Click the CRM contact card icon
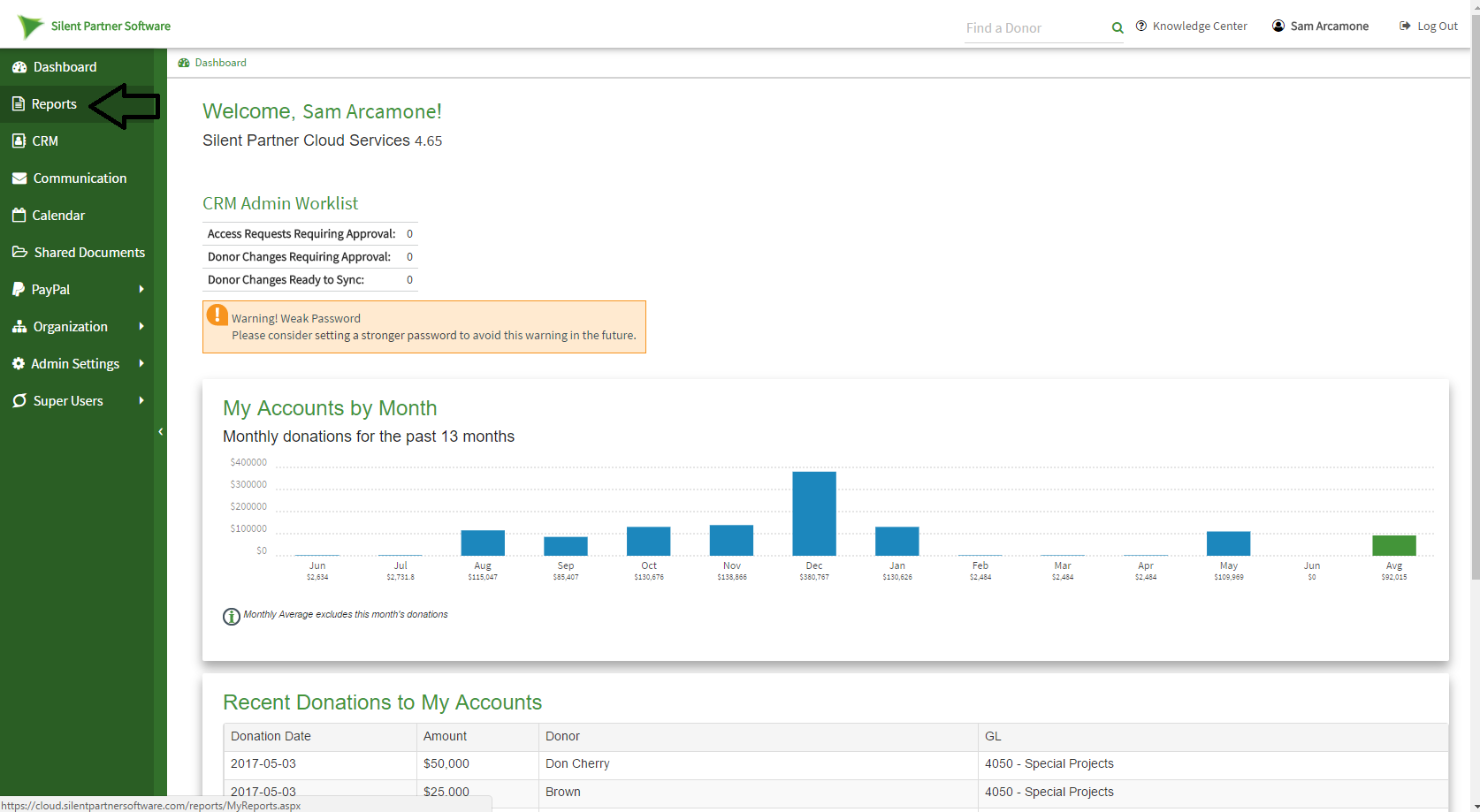Image resolution: width=1480 pixels, height=812 pixels. coord(19,140)
